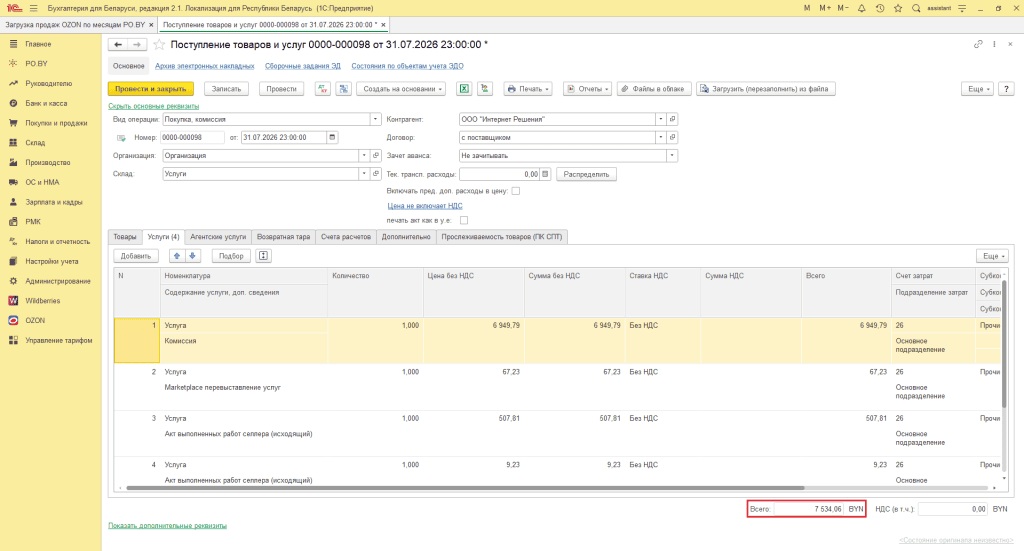This screenshot has width=1024, height=551.
Task: Click Показать дополнительные реквизиты link
Action: click(168, 526)
